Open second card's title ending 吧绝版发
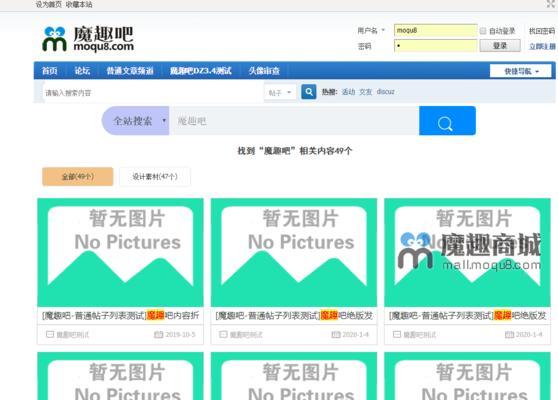This screenshot has height=400, width=558. 294,315
